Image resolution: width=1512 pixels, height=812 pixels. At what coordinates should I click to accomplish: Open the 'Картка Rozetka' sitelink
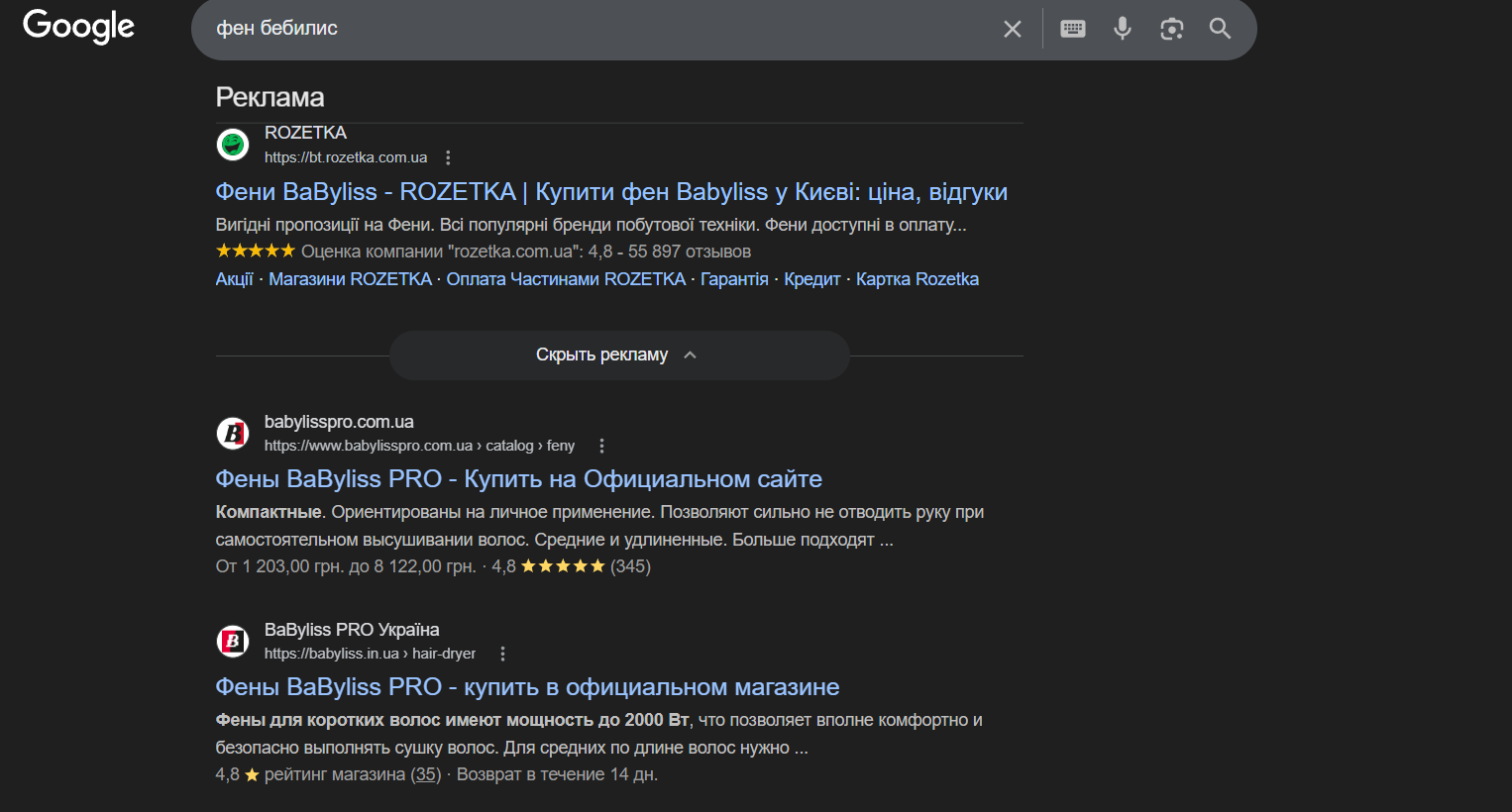(x=918, y=279)
